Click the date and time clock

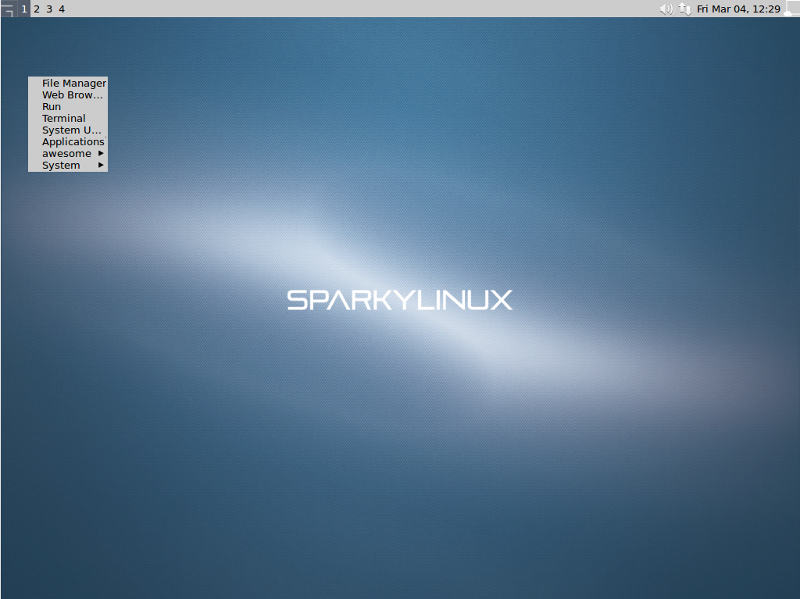pyautogui.click(x=738, y=9)
